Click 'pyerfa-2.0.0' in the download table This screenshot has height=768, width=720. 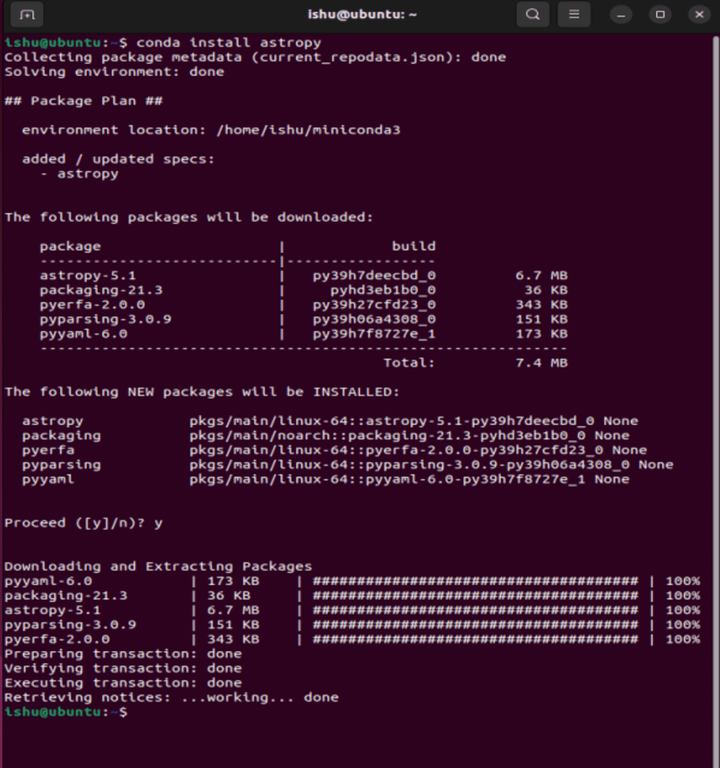(92, 305)
